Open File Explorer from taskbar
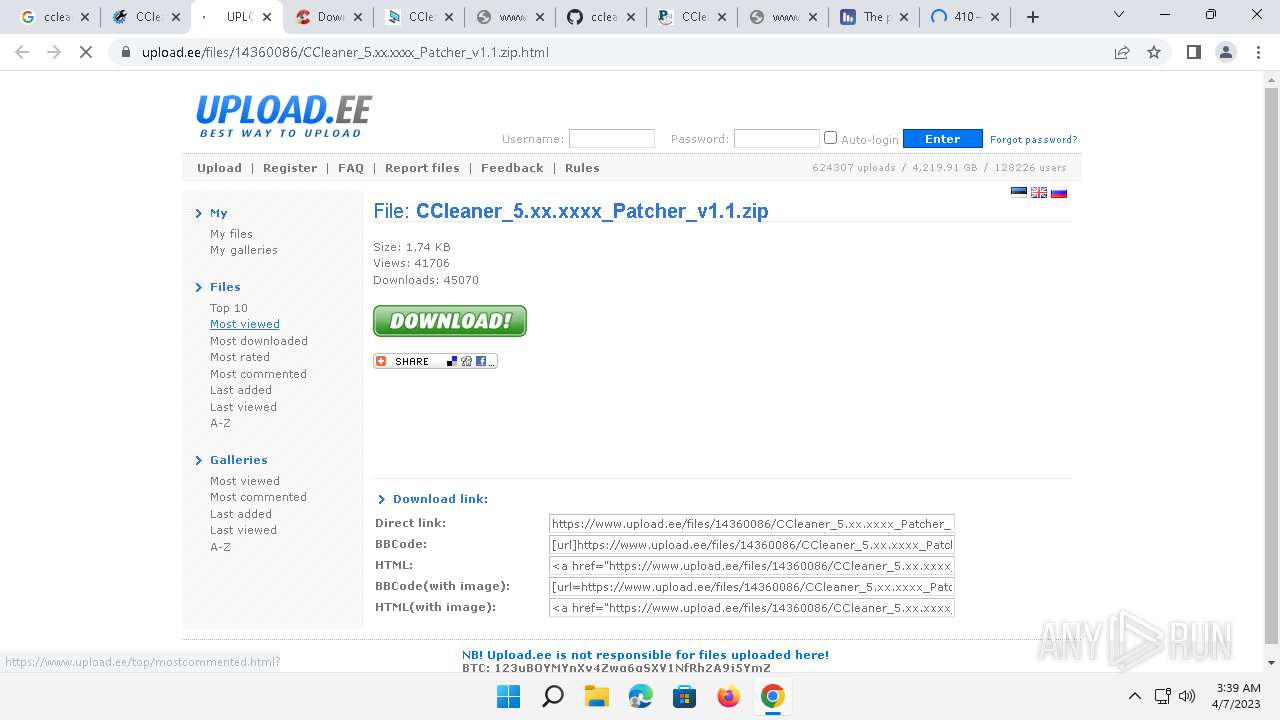 point(597,696)
